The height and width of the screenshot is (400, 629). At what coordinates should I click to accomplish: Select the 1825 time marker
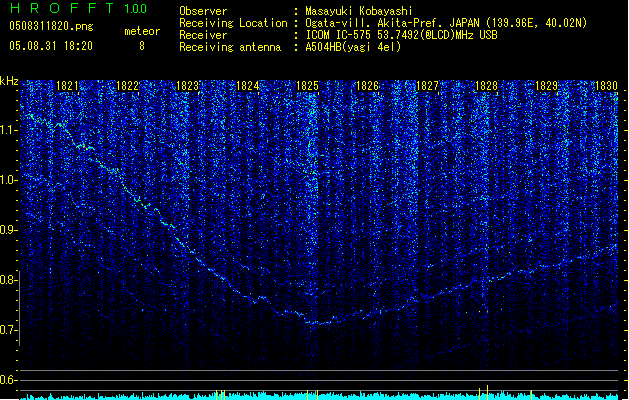[307, 87]
